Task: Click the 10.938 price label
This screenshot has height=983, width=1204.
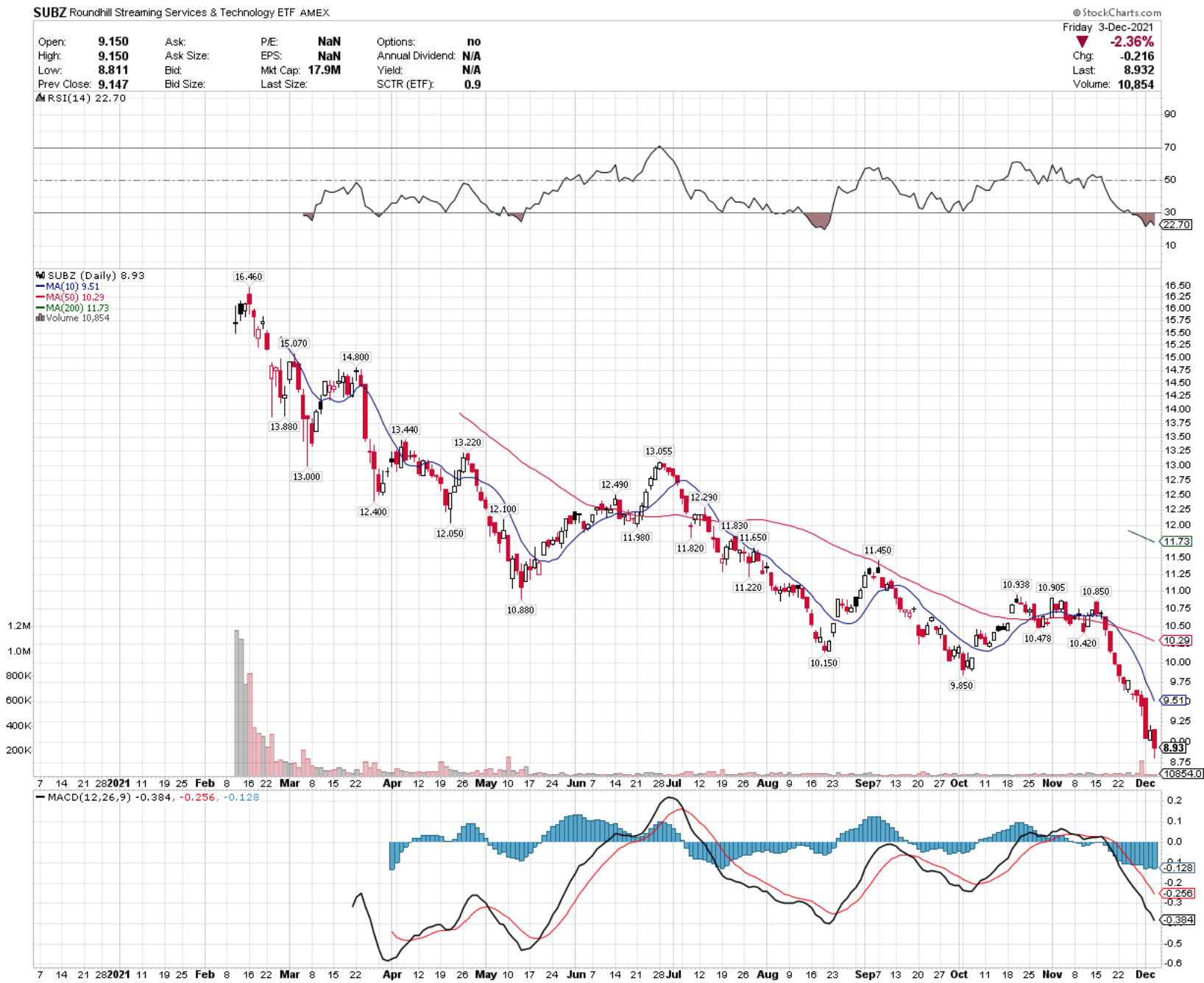Action: point(1016,585)
